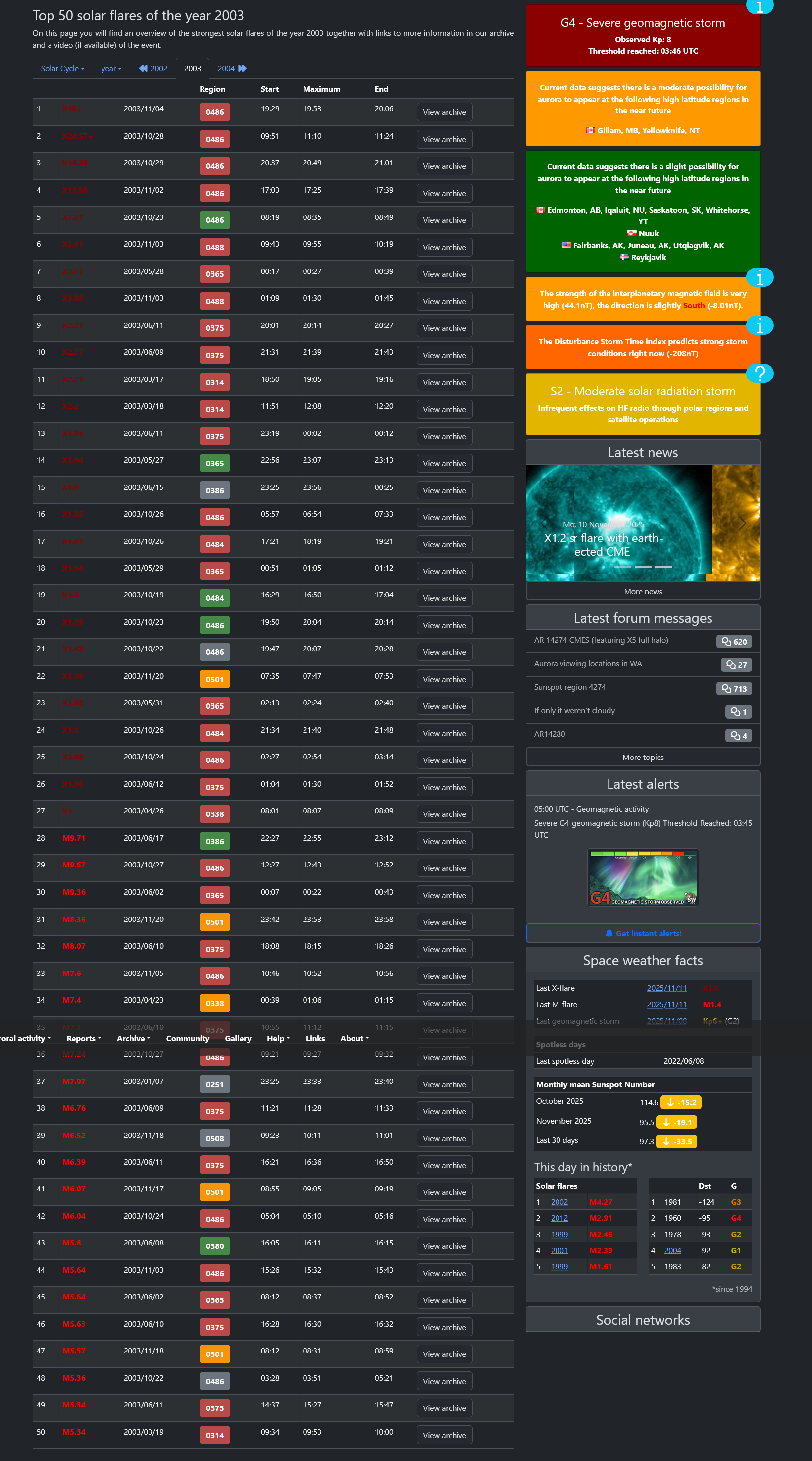Click the question mark icon on the S2 radiation storm alert
Screen dimensions: 812x1461
(760, 373)
